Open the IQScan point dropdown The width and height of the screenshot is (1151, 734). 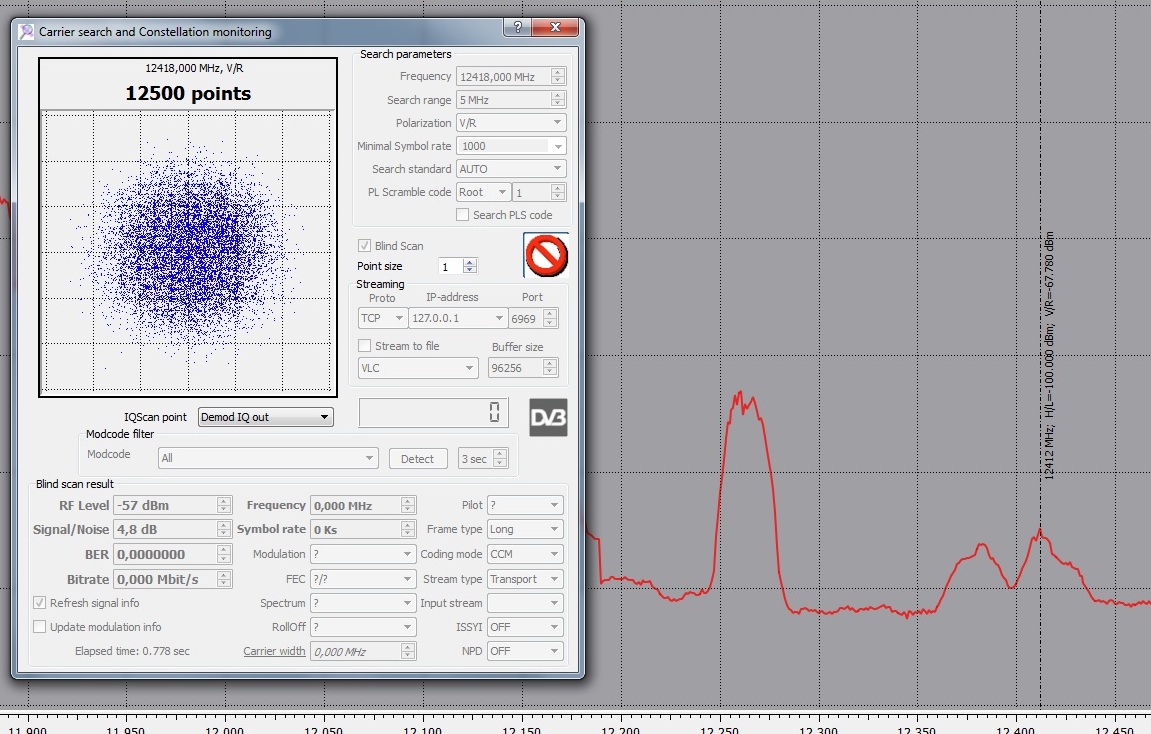tap(266, 417)
